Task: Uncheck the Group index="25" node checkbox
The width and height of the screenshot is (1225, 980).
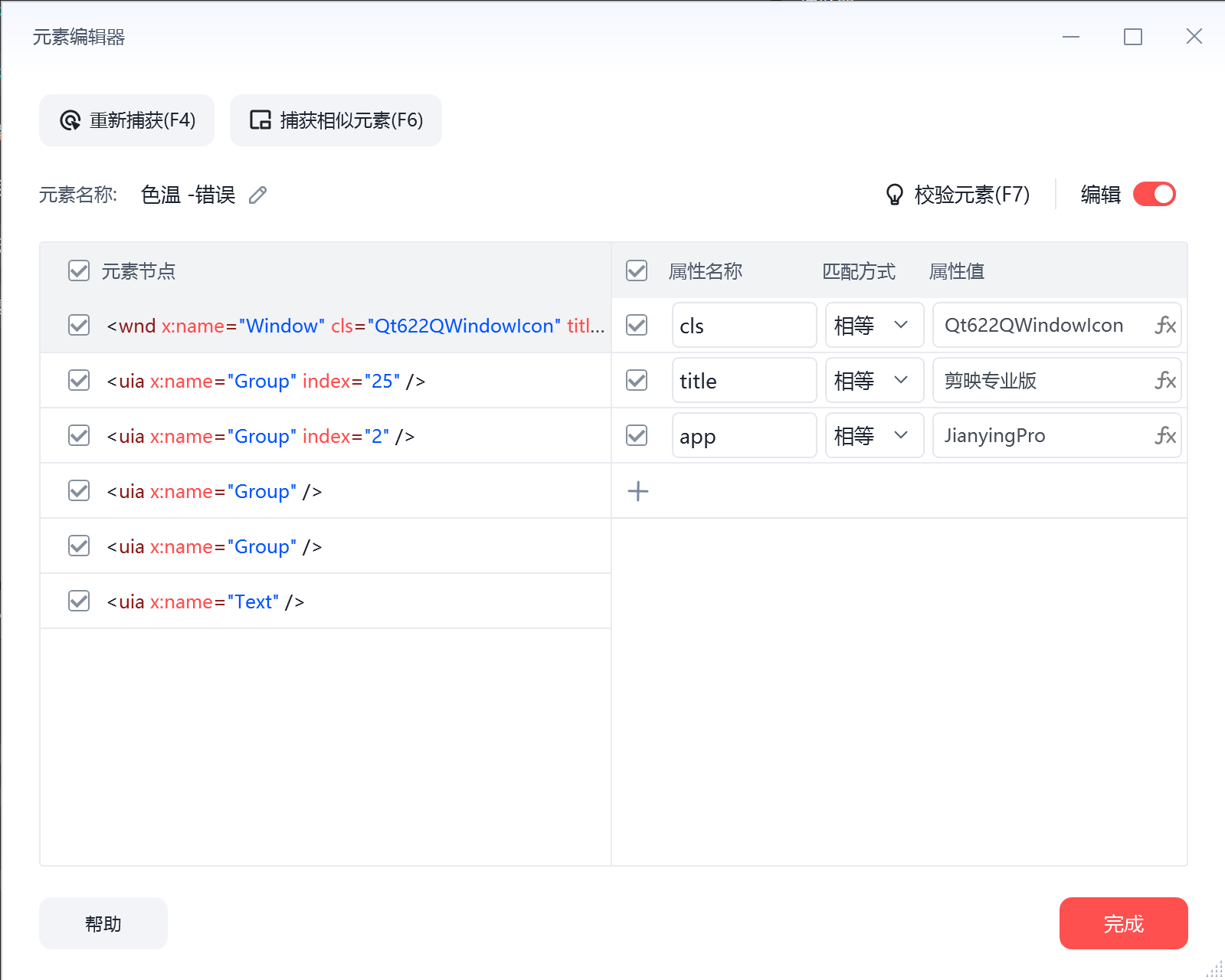Action: (x=79, y=381)
